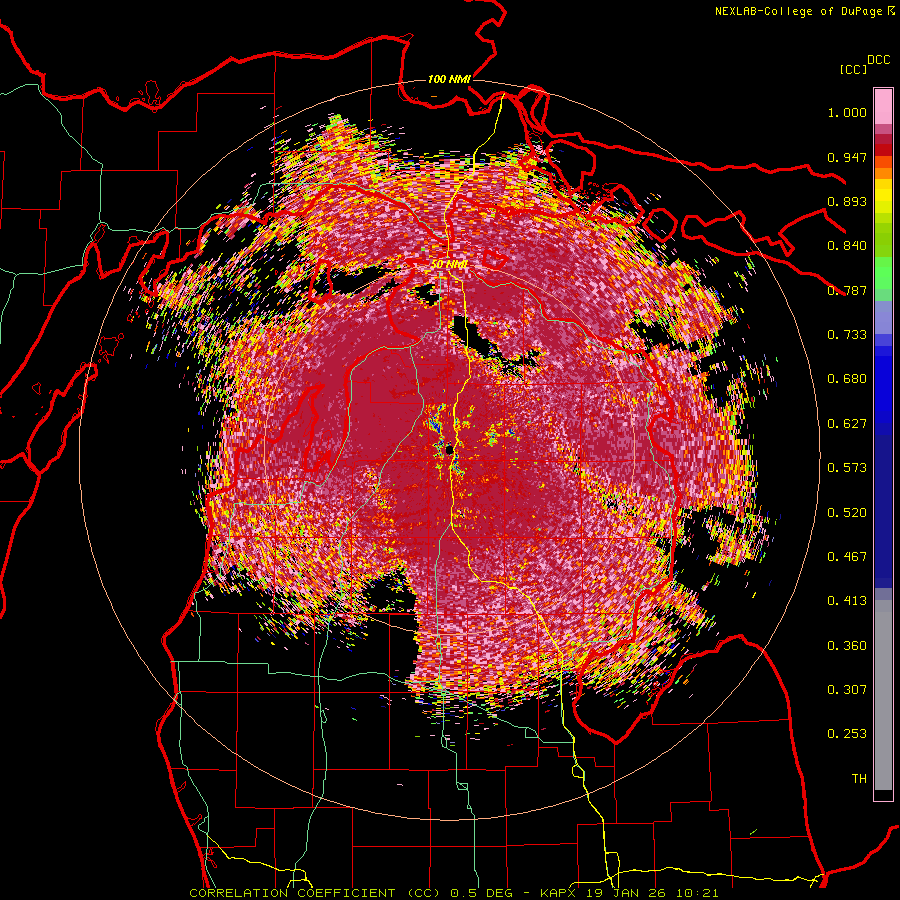Click the 0.680 legend value
This screenshot has width=900, height=900.
[847, 379]
